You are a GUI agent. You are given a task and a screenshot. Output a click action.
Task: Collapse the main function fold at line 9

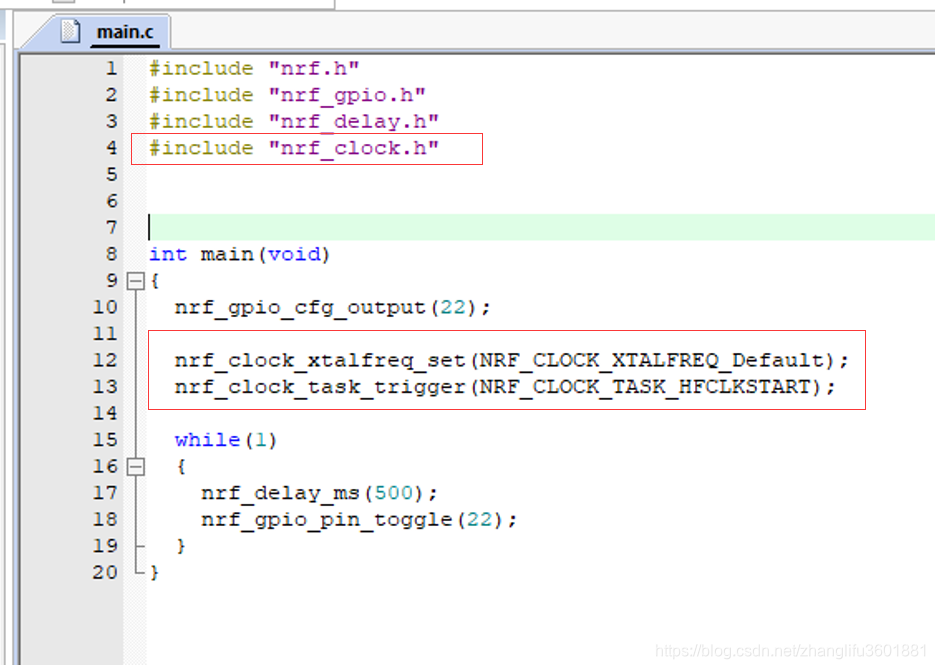(136, 281)
